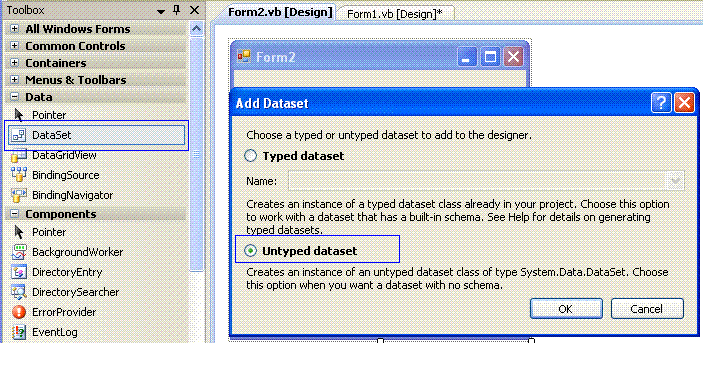703x373 pixels.
Task: Select the BindingNavigator icon in toolbox
Action: coord(19,195)
